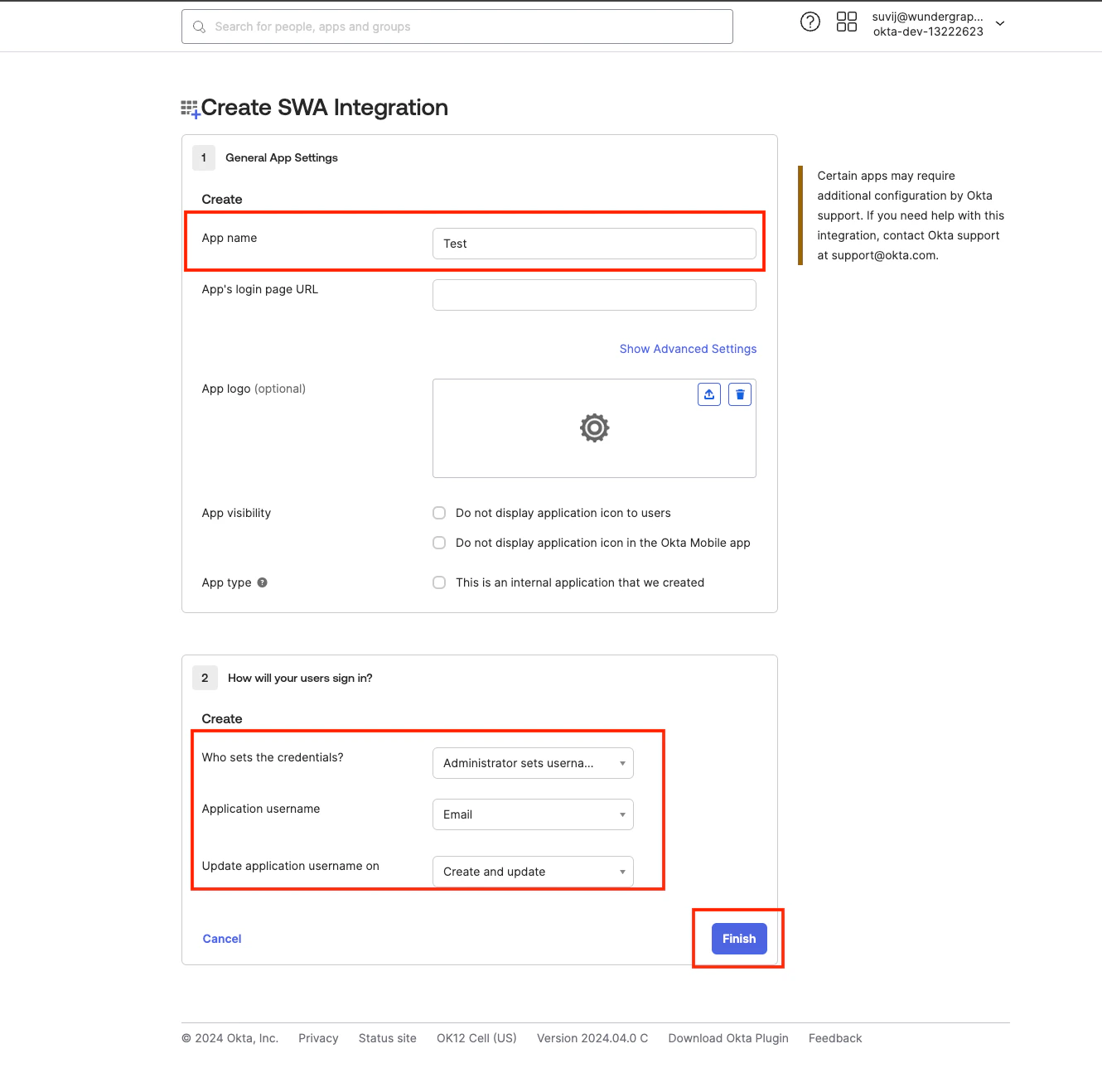1102x1092 pixels.
Task: Open the Application username Email dropdown
Action: (533, 814)
